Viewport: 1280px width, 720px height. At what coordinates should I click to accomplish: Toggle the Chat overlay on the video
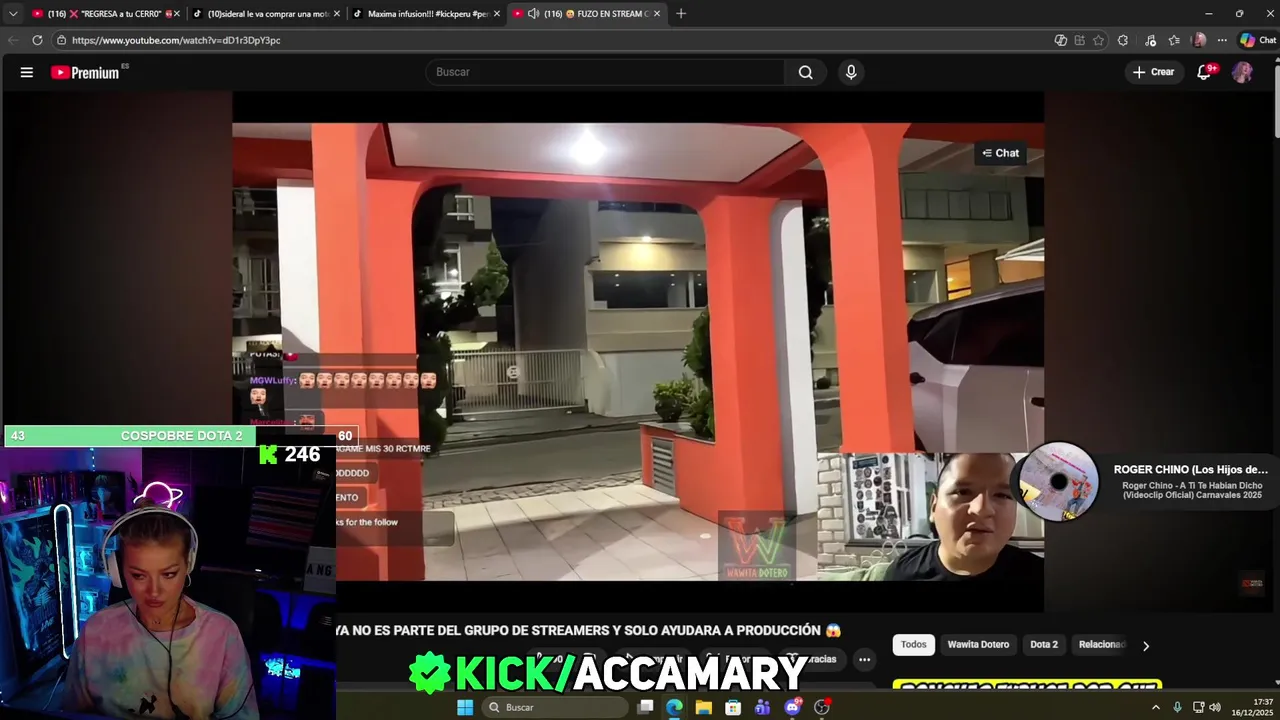(x=1000, y=153)
